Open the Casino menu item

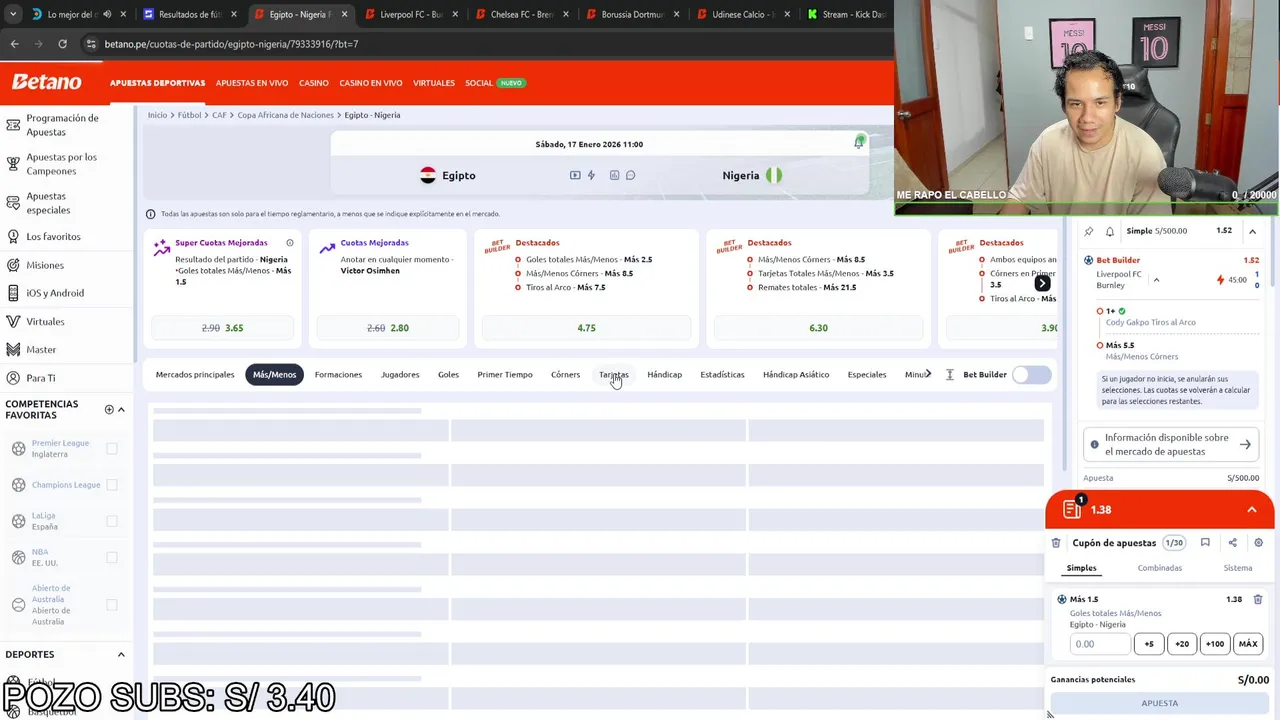coord(313,83)
